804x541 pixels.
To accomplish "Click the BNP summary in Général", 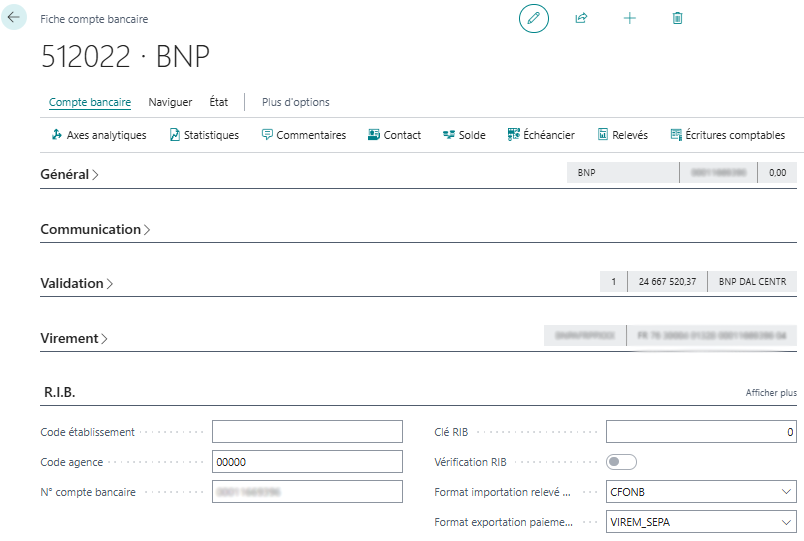I will [x=622, y=173].
